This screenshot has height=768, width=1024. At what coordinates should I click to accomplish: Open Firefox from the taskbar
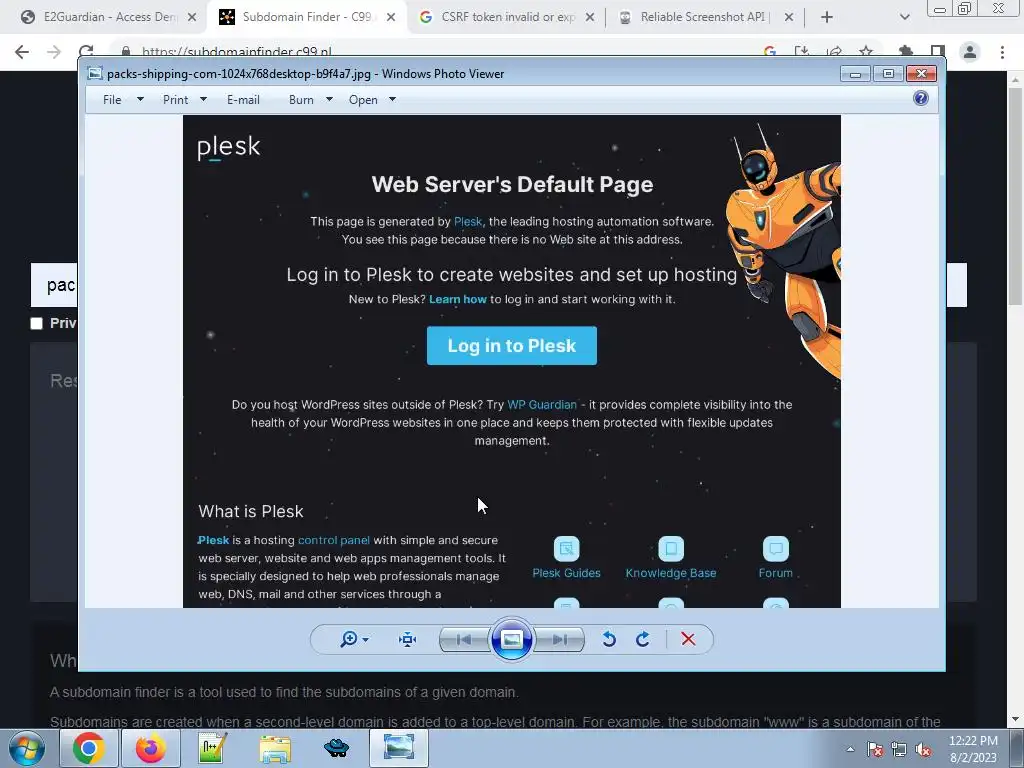(151, 748)
